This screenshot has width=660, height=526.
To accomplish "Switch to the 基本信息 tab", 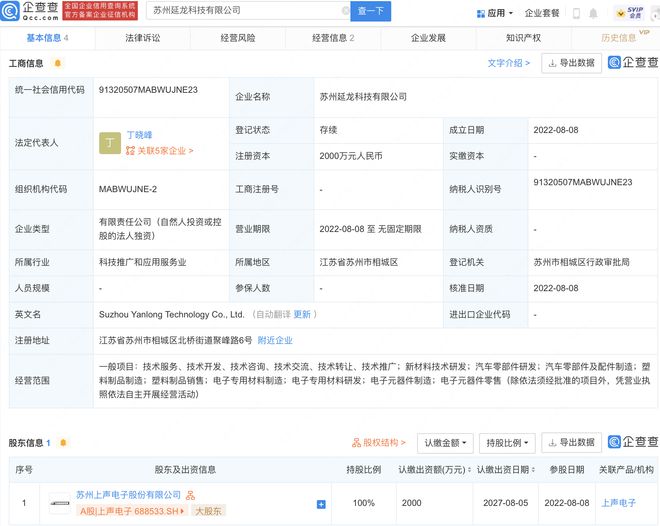I will 48,38.
